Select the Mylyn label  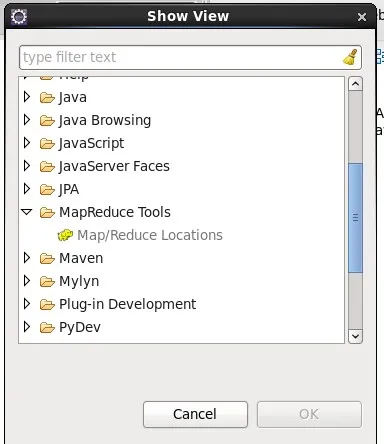click(x=79, y=282)
